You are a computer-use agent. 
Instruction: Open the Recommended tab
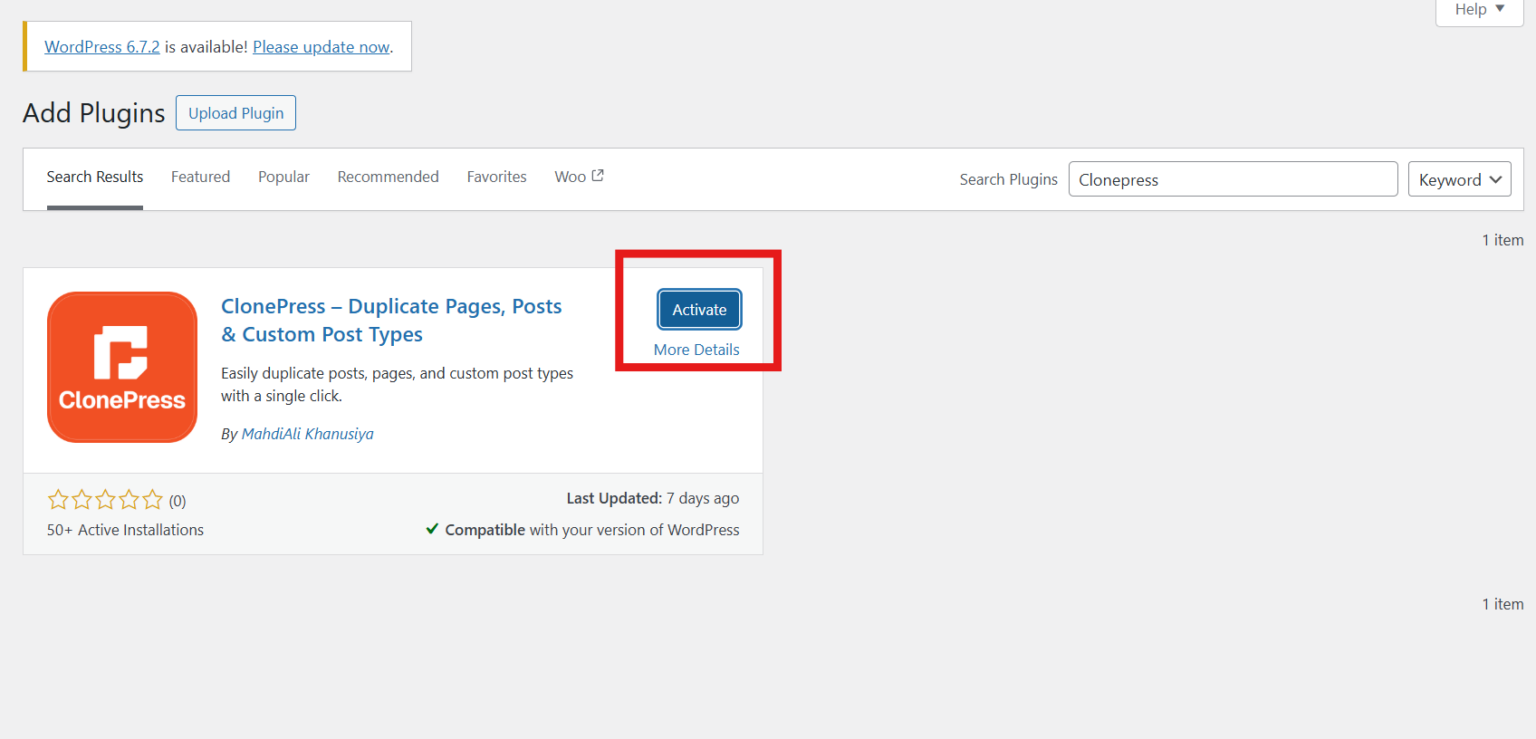(388, 176)
